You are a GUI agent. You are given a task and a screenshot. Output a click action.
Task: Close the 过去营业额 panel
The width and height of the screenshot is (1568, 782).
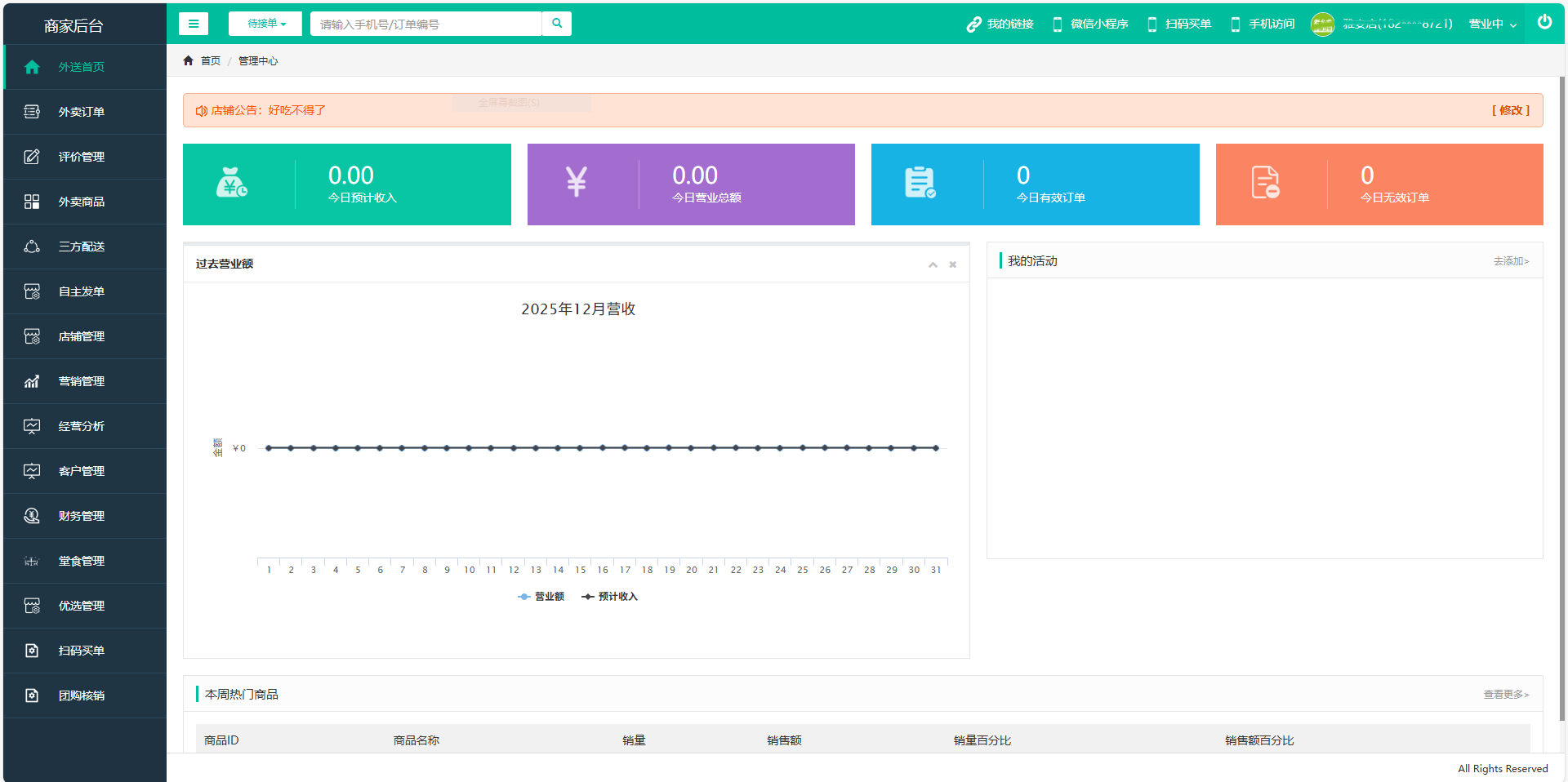pyautogui.click(x=952, y=264)
